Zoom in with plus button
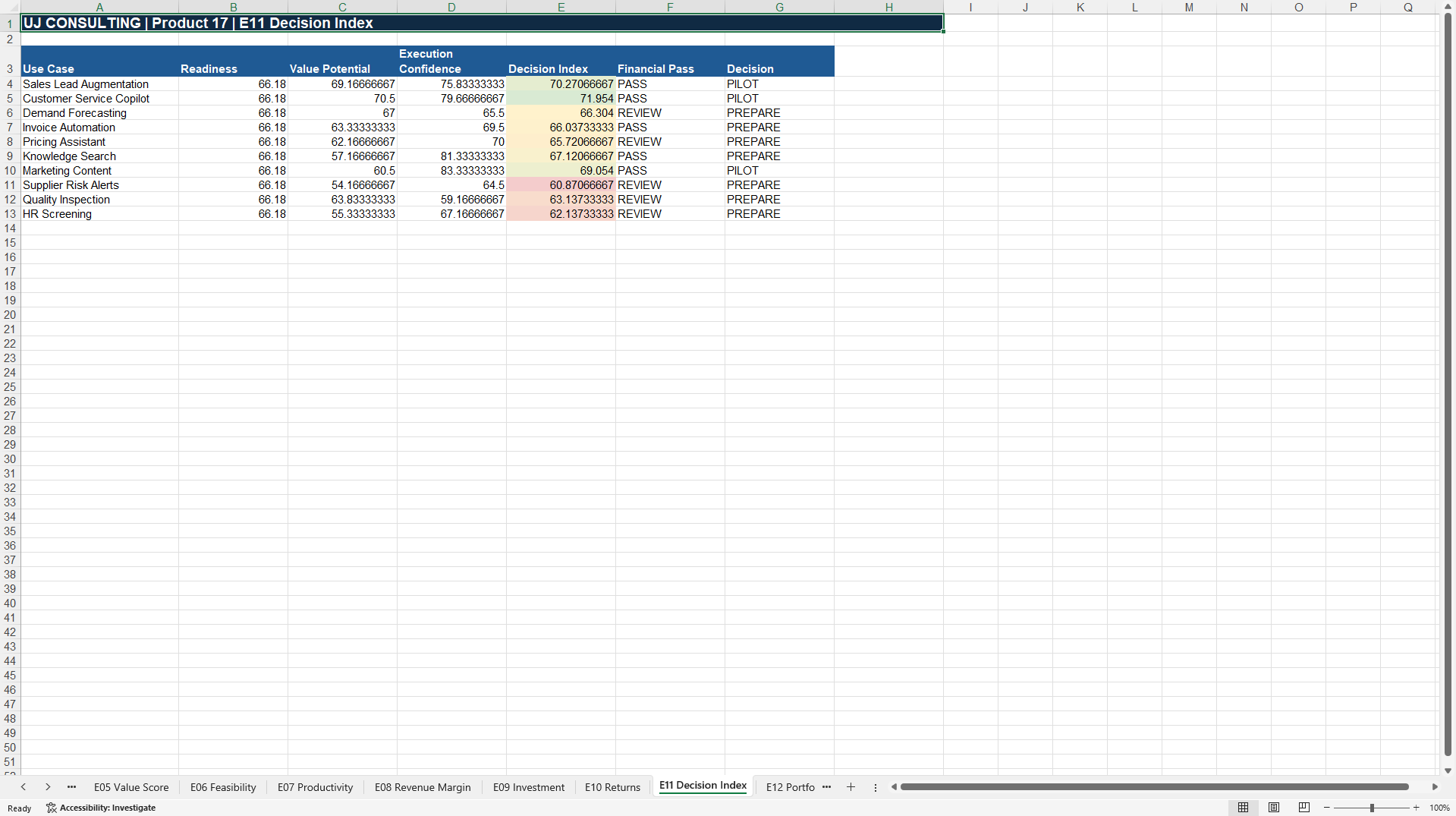This screenshot has width=1456, height=816. [1416, 808]
